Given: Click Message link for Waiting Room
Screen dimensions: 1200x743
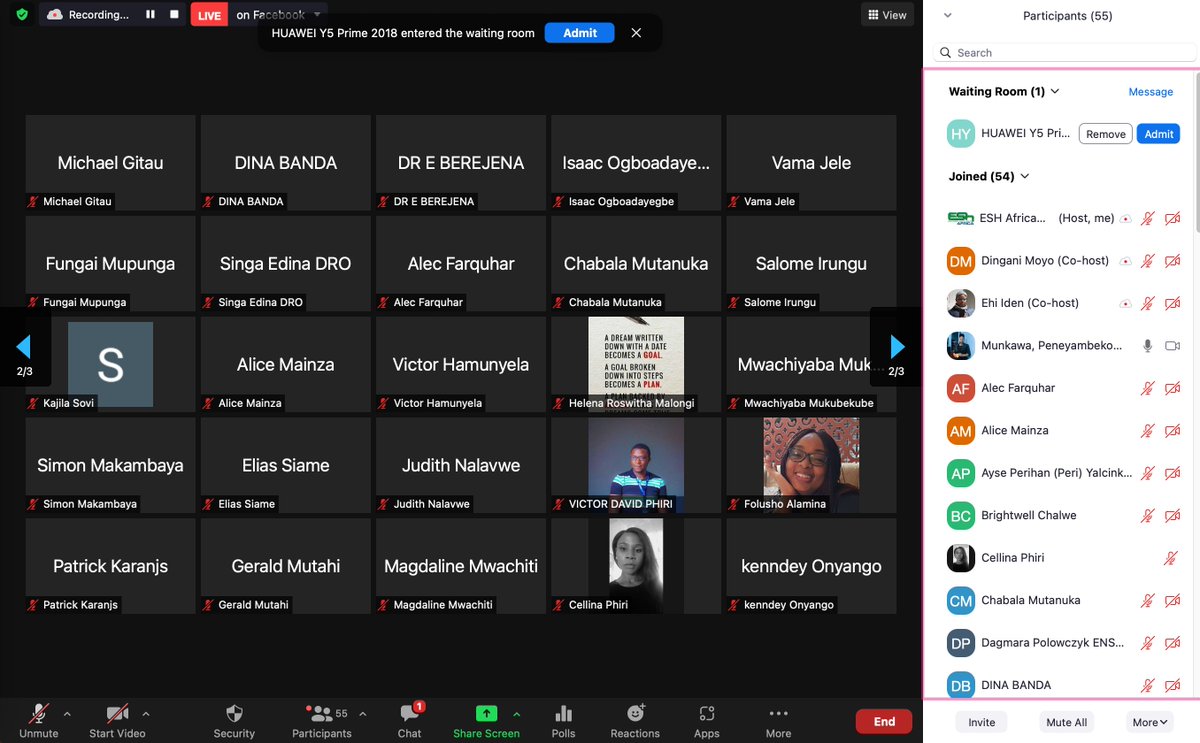Looking at the screenshot, I should pos(1151,92).
